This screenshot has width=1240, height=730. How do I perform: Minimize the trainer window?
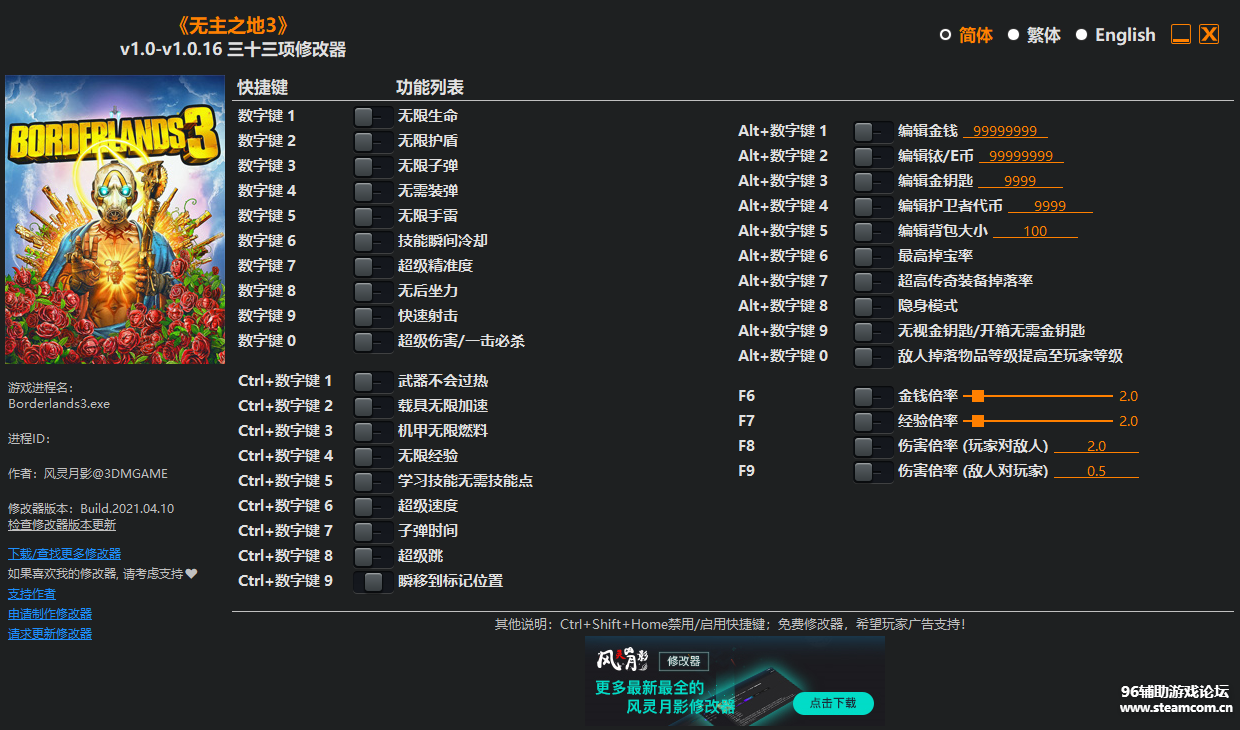(x=1181, y=34)
